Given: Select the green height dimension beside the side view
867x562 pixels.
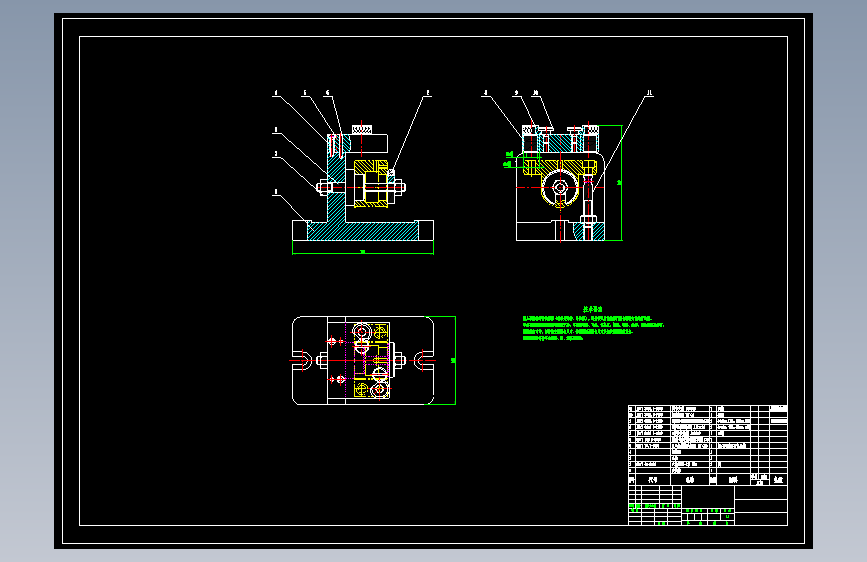Looking at the screenshot, I should tap(620, 183).
